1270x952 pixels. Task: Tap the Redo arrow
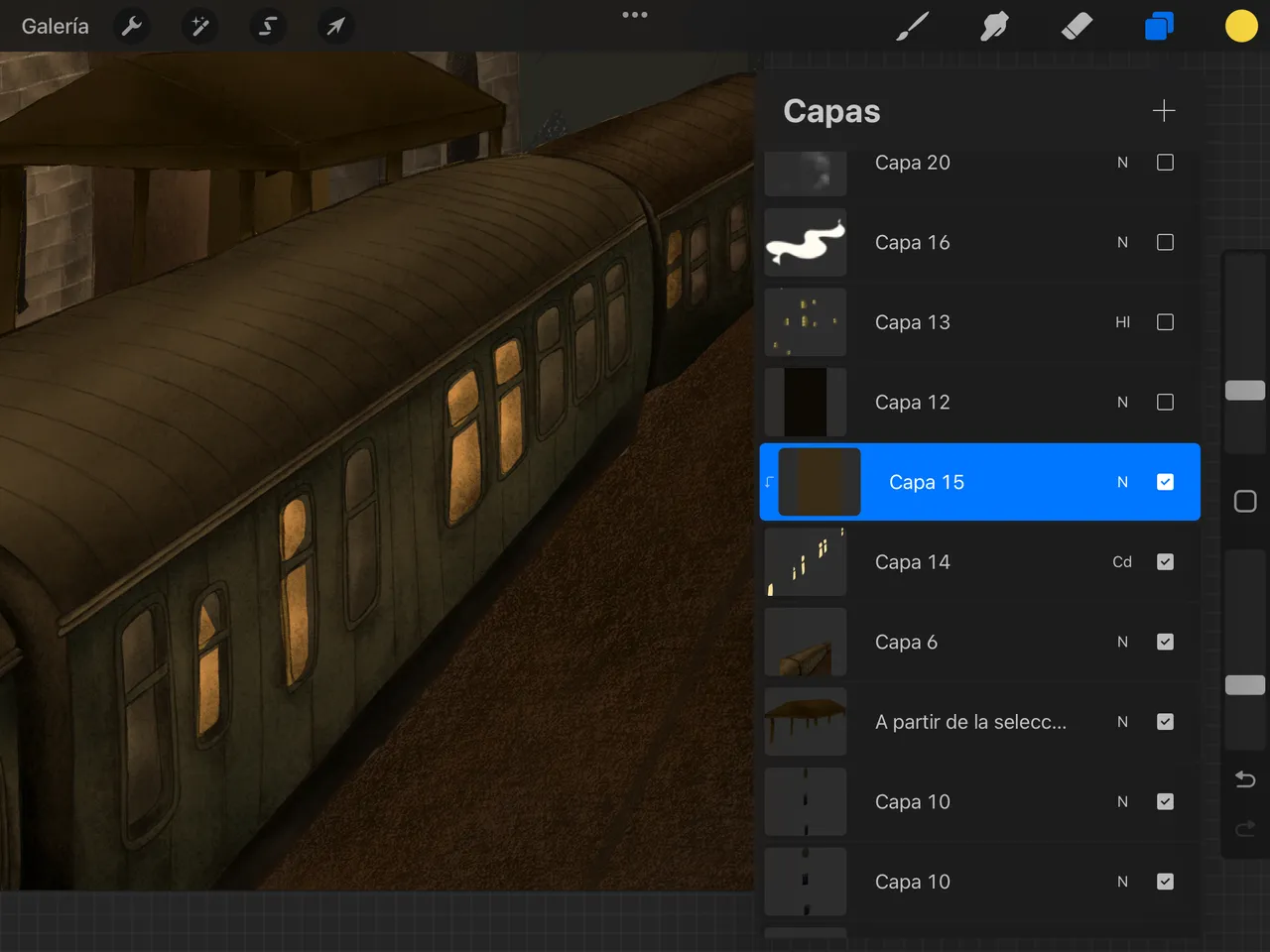pos(1245,828)
